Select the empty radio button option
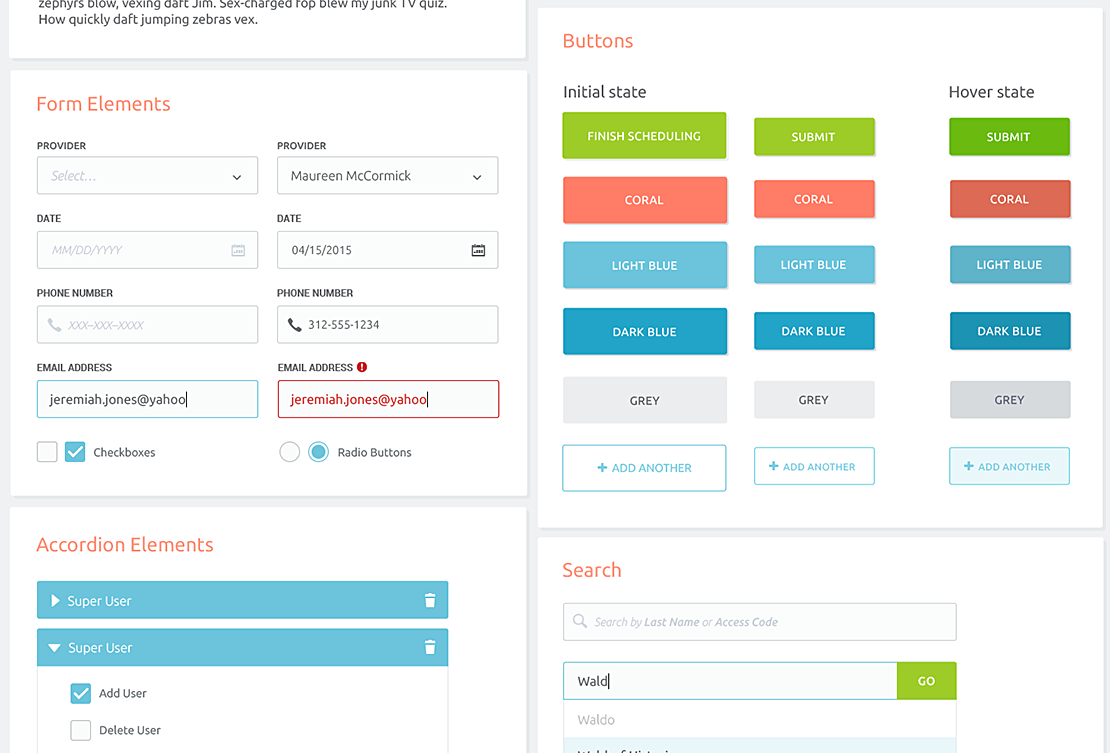 [290, 452]
